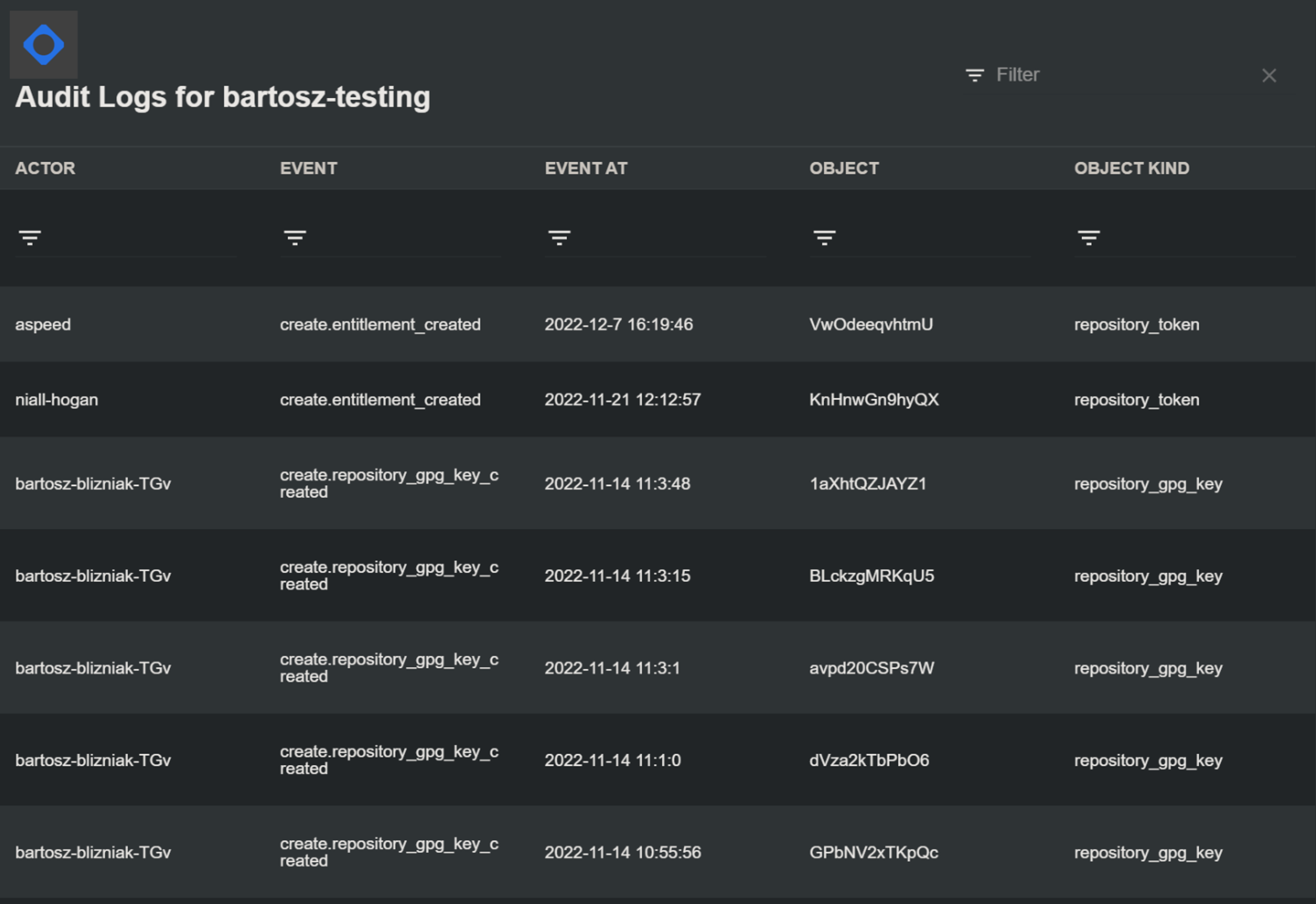This screenshot has width=1316, height=904.
Task: Open the Event At column filter icon
Action: [x=559, y=237]
